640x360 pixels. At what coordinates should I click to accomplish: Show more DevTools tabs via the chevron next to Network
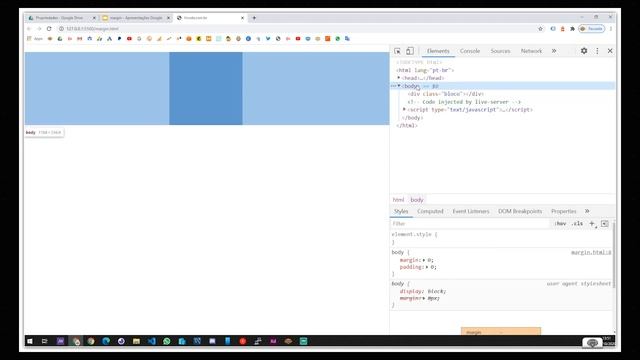pos(554,51)
